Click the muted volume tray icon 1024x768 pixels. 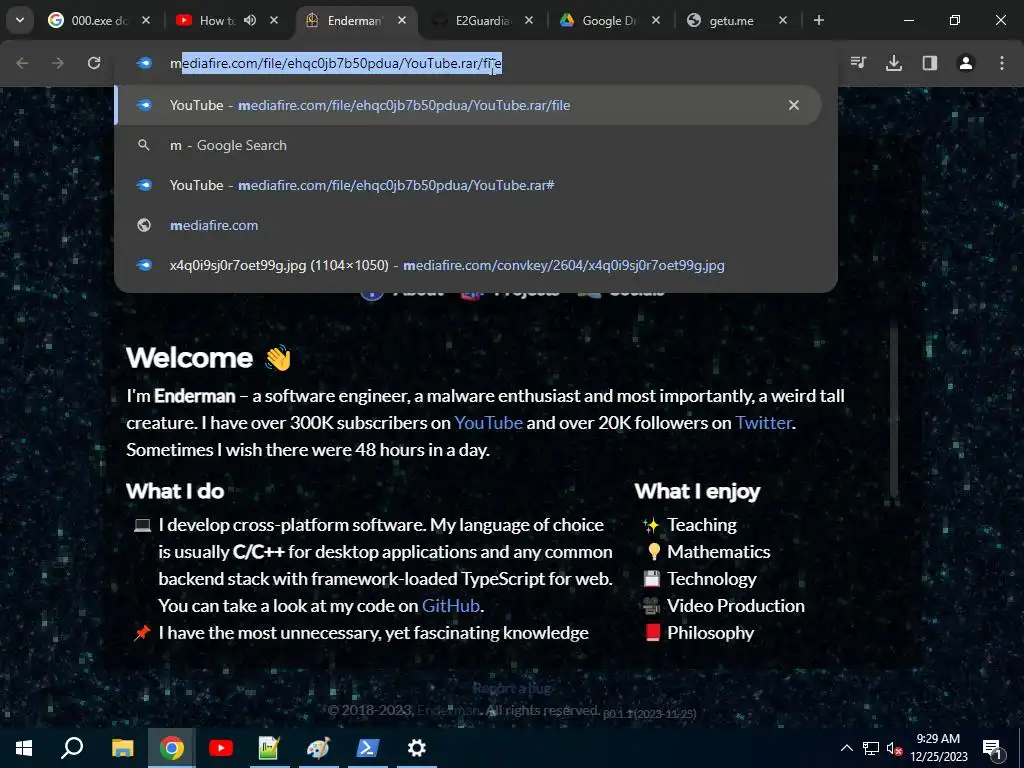pyautogui.click(x=894, y=748)
